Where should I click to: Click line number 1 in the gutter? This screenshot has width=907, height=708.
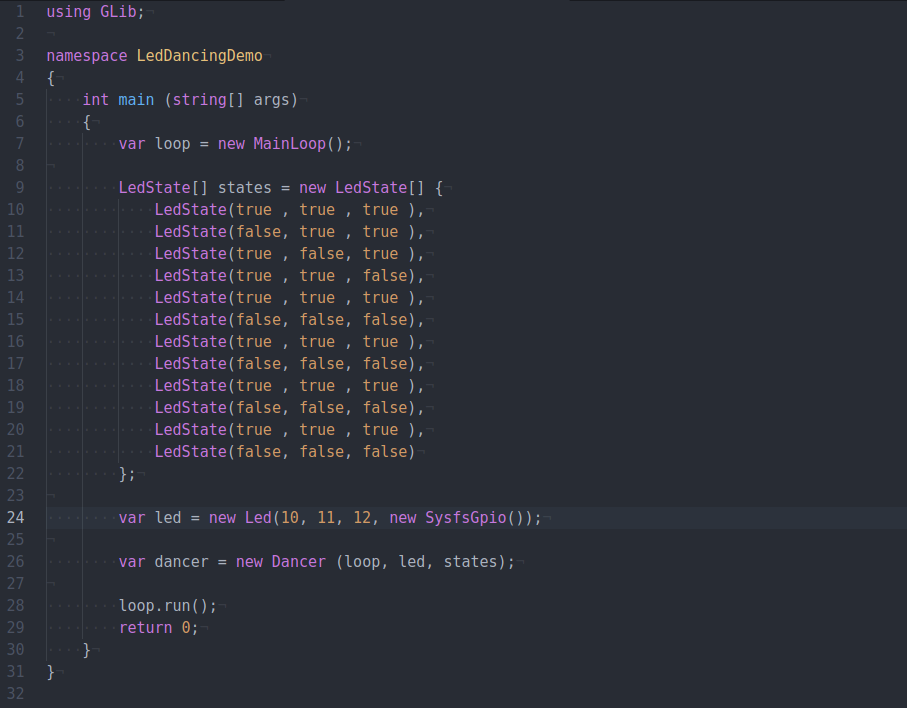(x=21, y=11)
